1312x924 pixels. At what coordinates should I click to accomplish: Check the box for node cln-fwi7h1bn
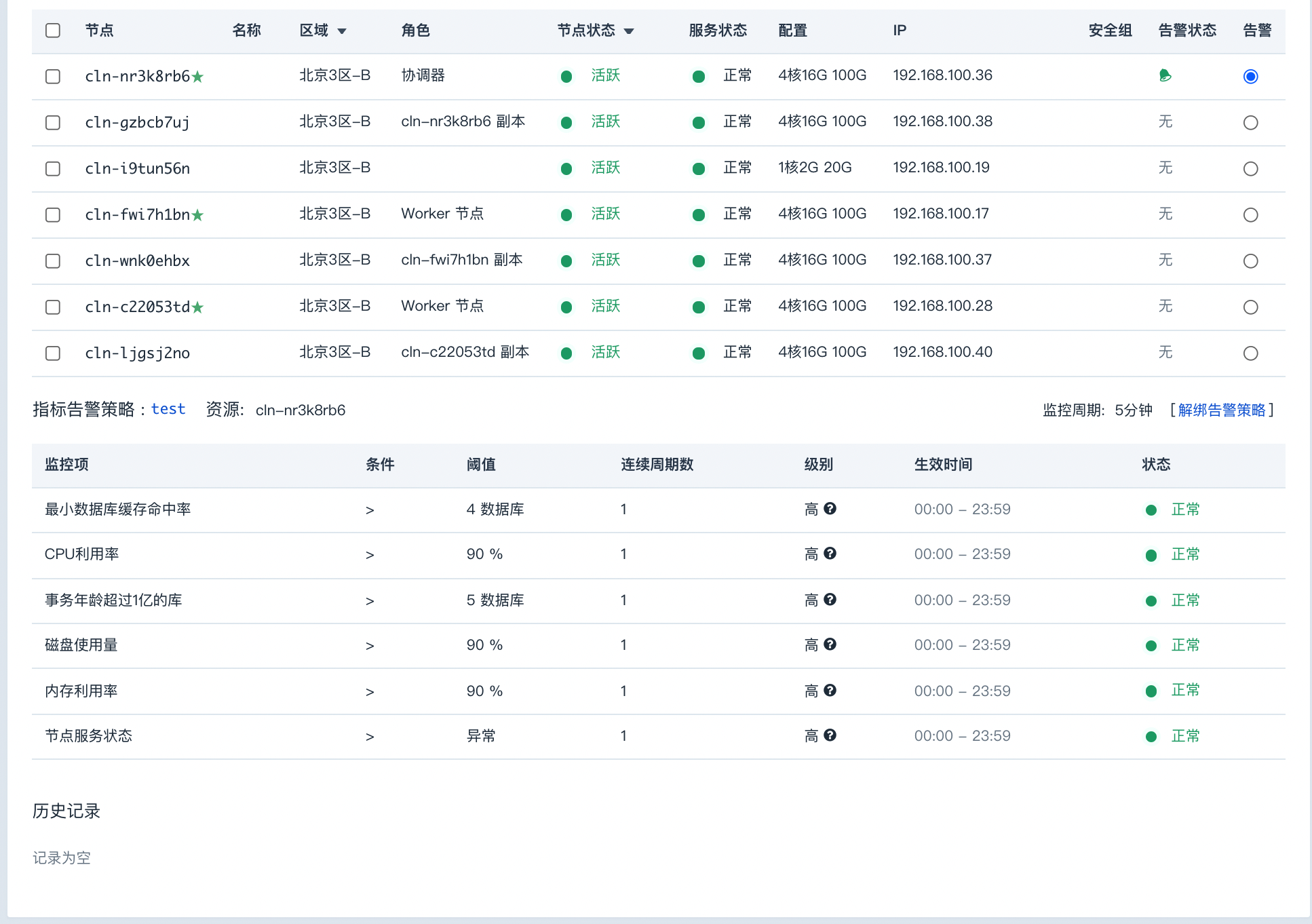click(x=53, y=215)
